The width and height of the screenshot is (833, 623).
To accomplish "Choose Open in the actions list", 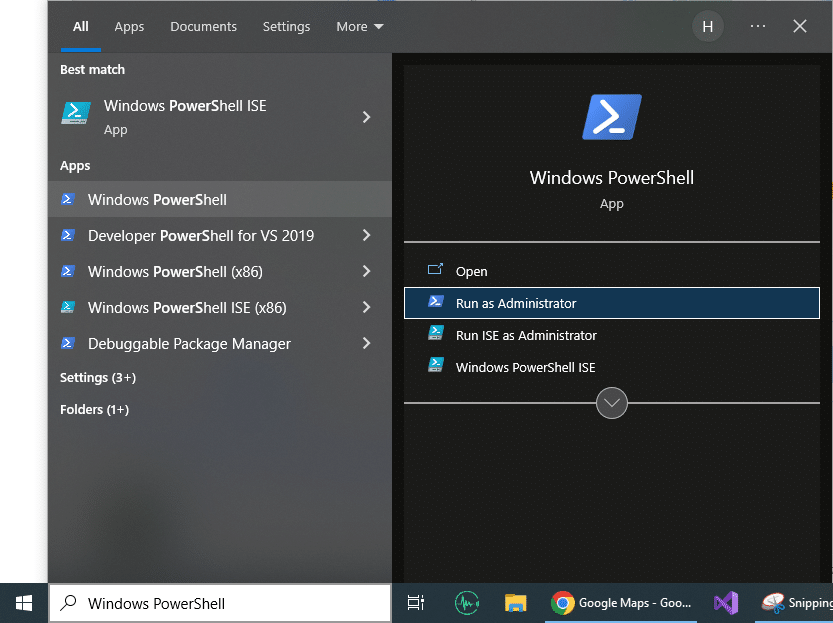I will tap(611, 271).
